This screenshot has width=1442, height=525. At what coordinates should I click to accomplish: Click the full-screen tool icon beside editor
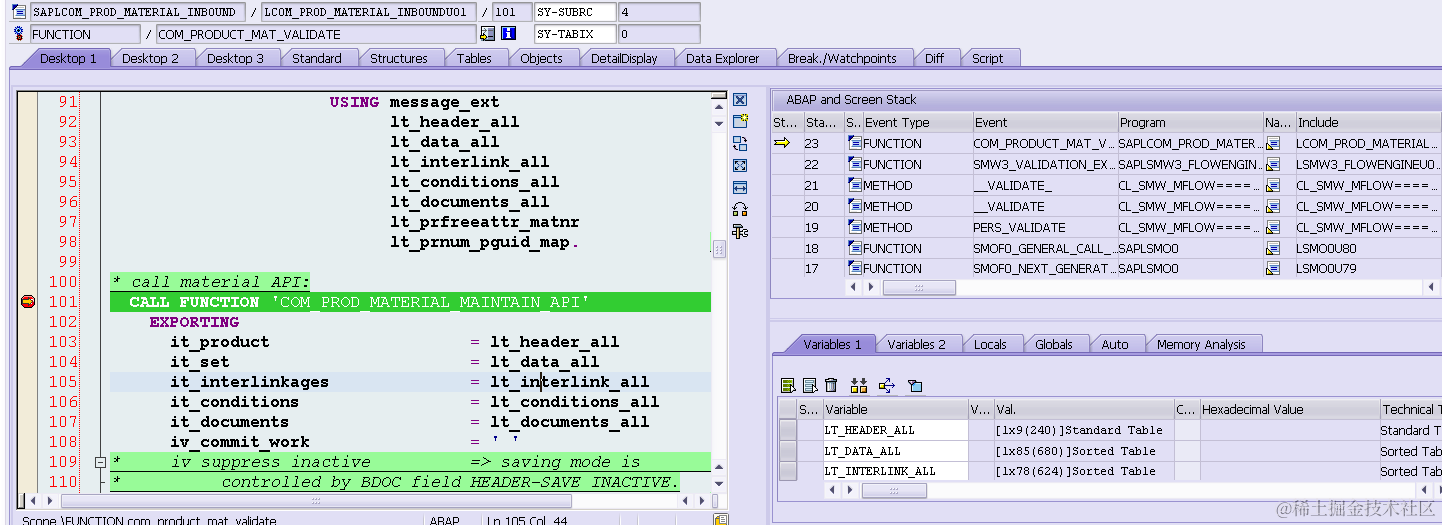point(740,165)
